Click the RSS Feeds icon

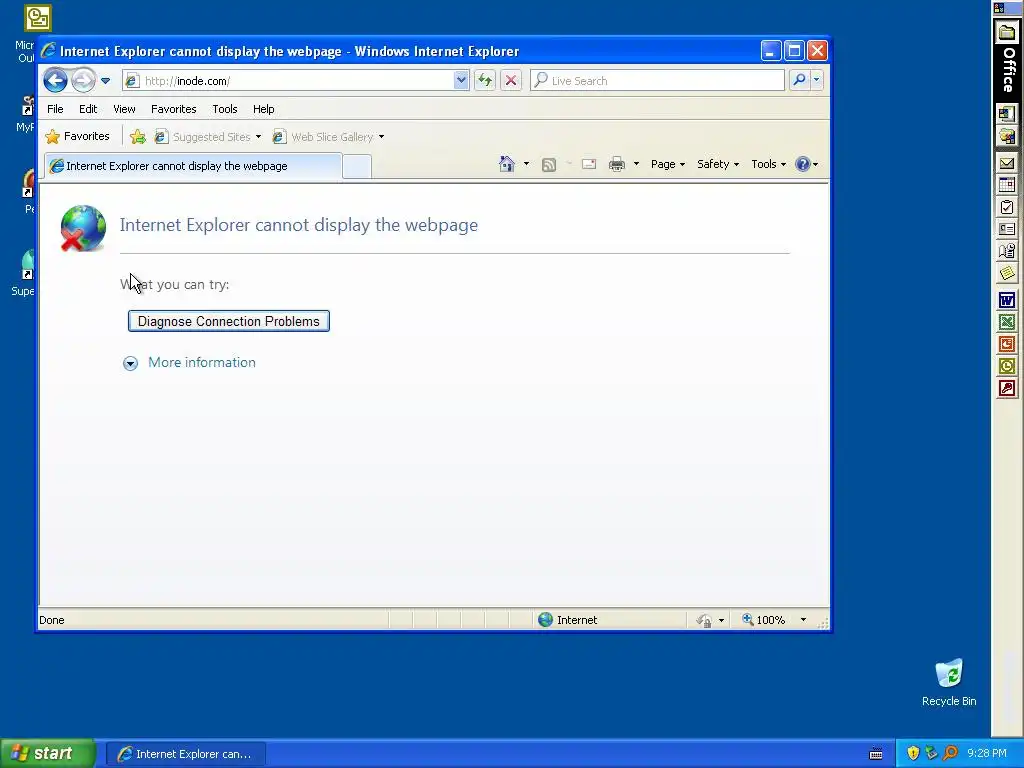pos(549,165)
